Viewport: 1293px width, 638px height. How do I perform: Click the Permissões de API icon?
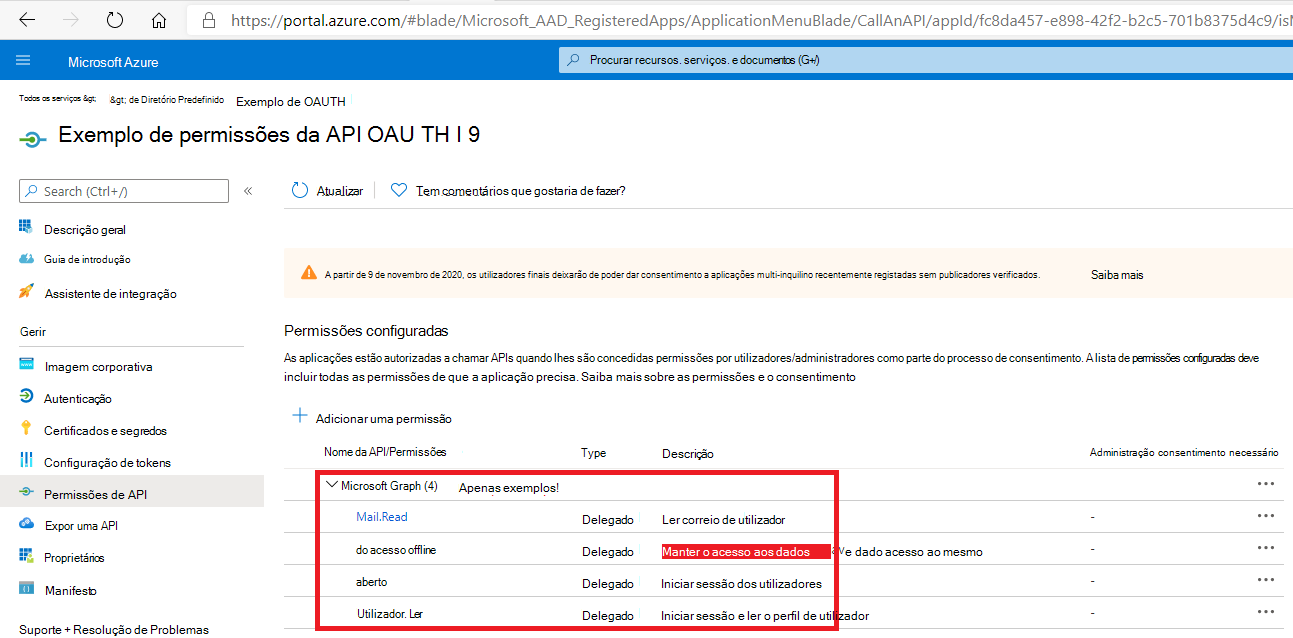[x=26, y=493]
